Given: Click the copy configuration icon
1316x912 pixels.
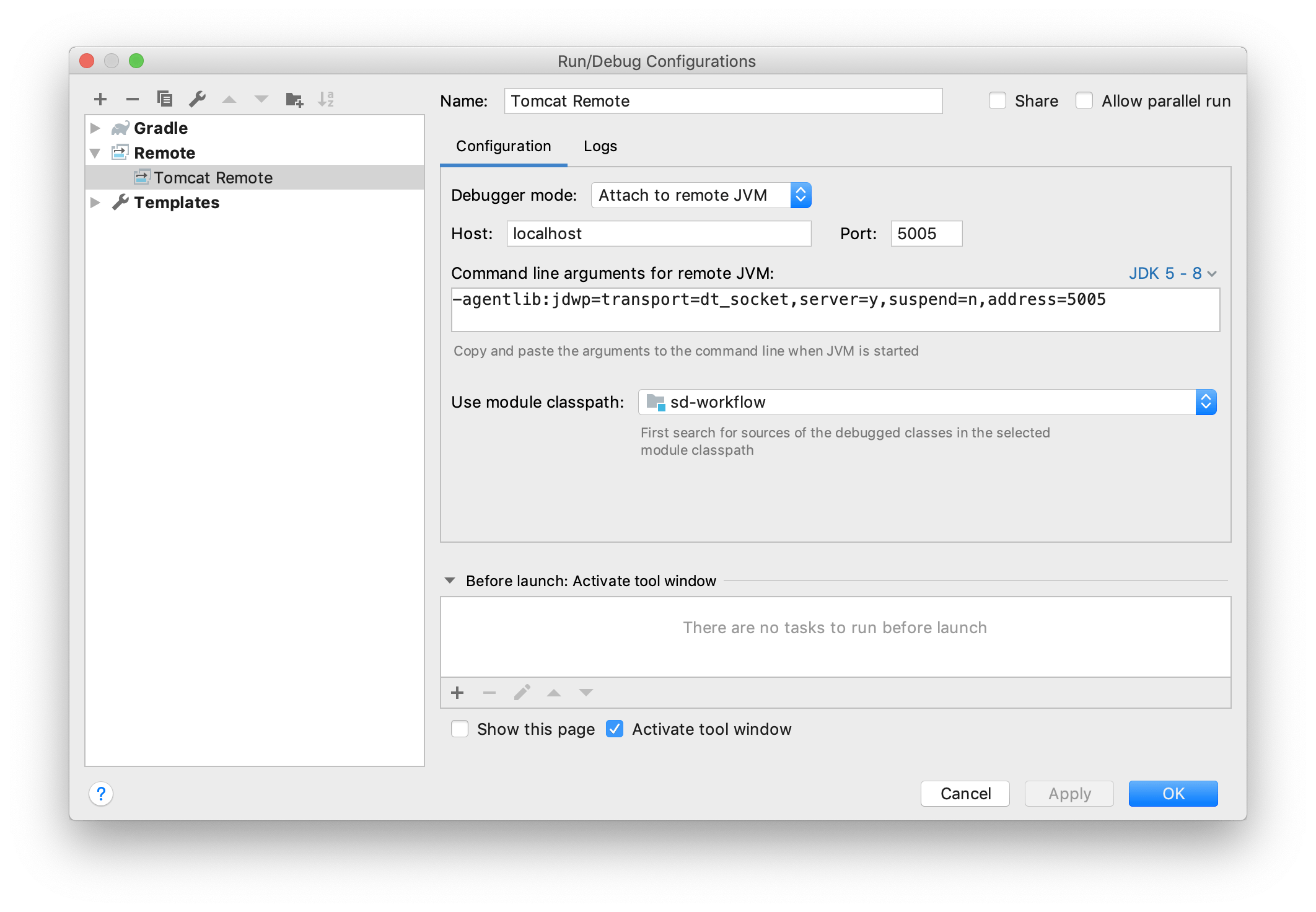Looking at the screenshot, I should (165, 99).
